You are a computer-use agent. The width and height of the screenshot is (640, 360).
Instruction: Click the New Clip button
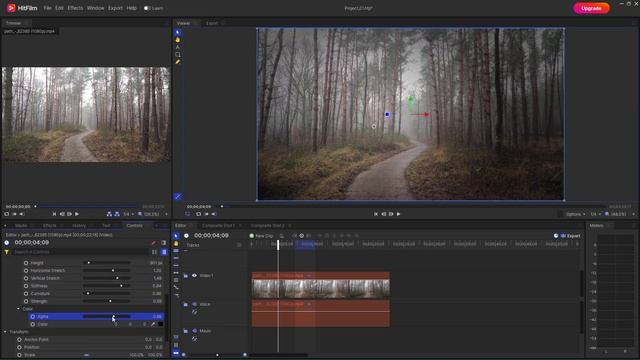(x=261, y=236)
